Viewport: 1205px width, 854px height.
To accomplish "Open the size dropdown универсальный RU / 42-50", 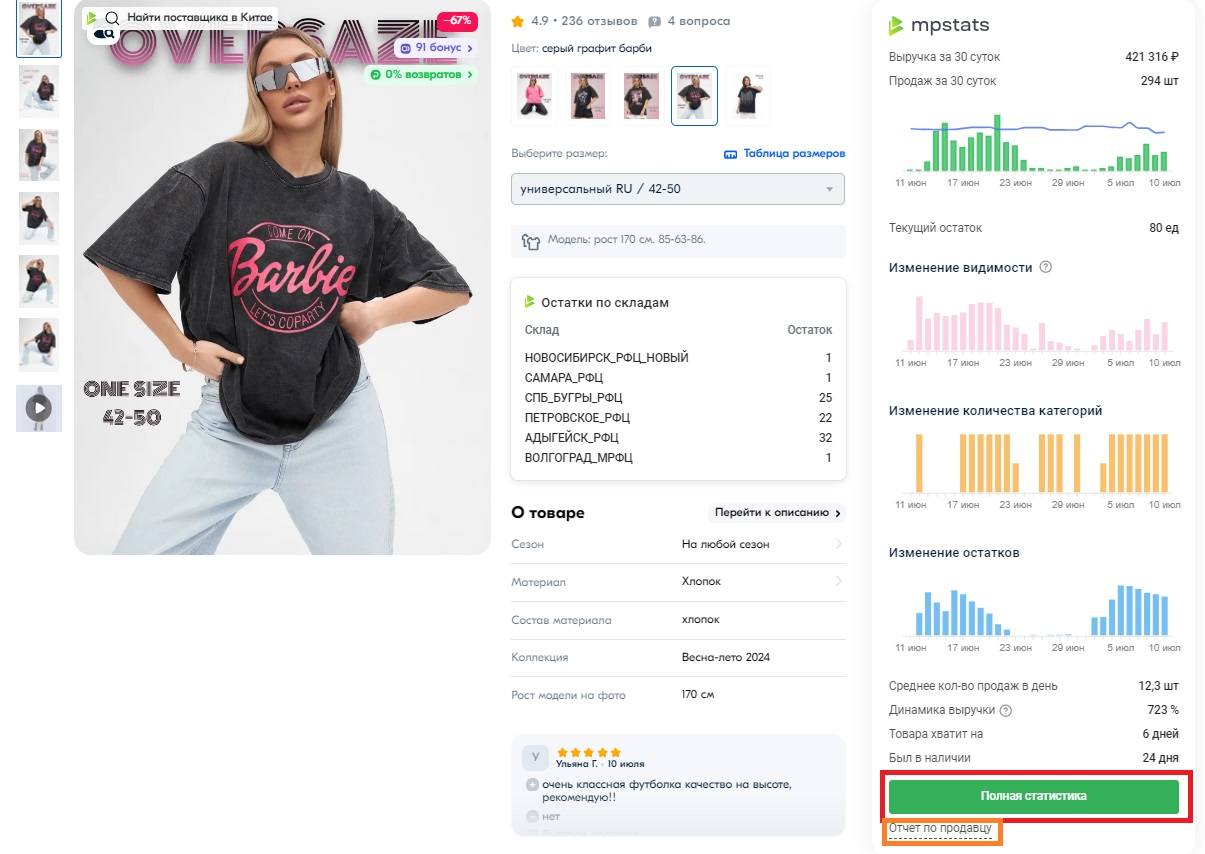I will coord(677,189).
